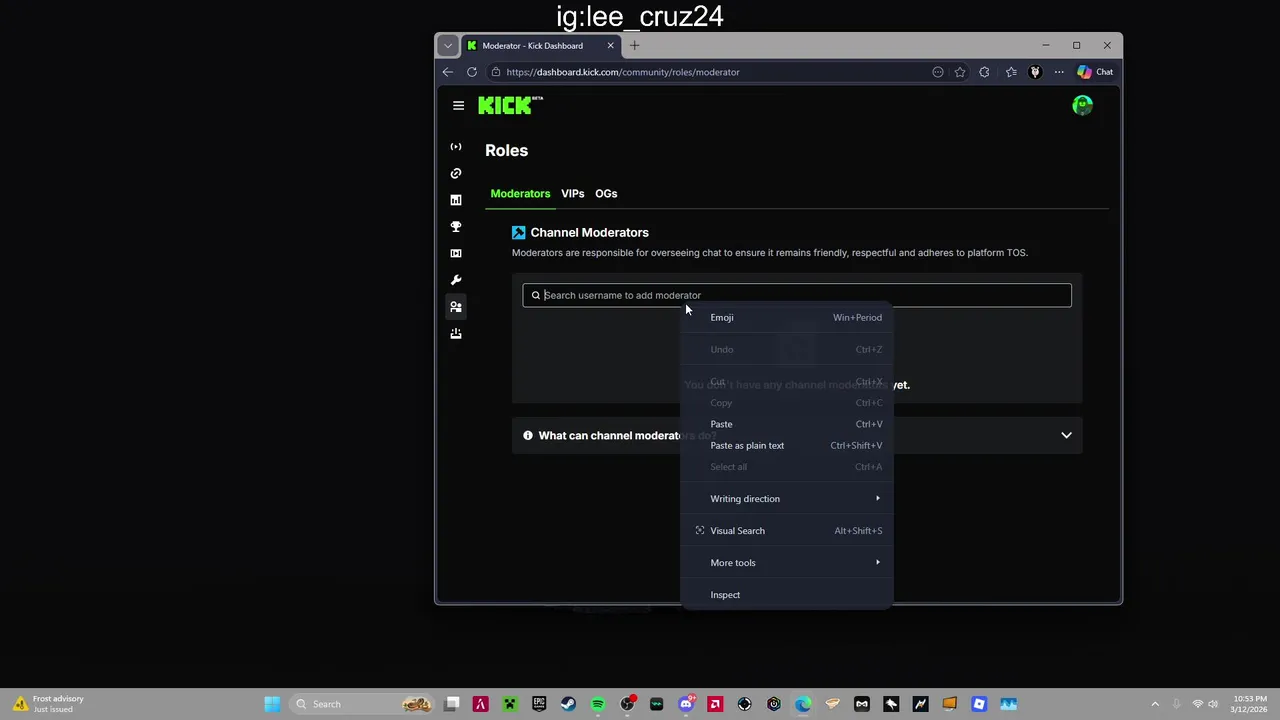The height and width of the screenshot is (720, 1280).
Task: Open the taskbar clock and date
Action: (x=1250, y=704)
